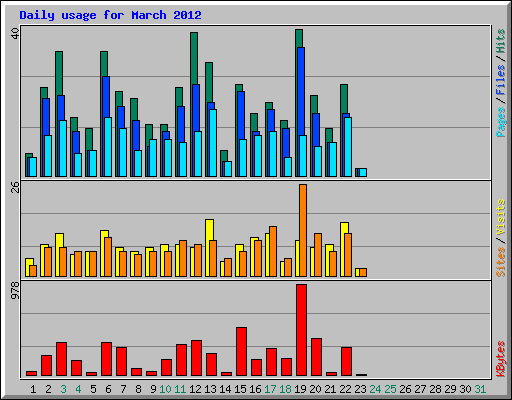
Task: Click the cyan Pages bar for day 13
Action: coord(213,143)
